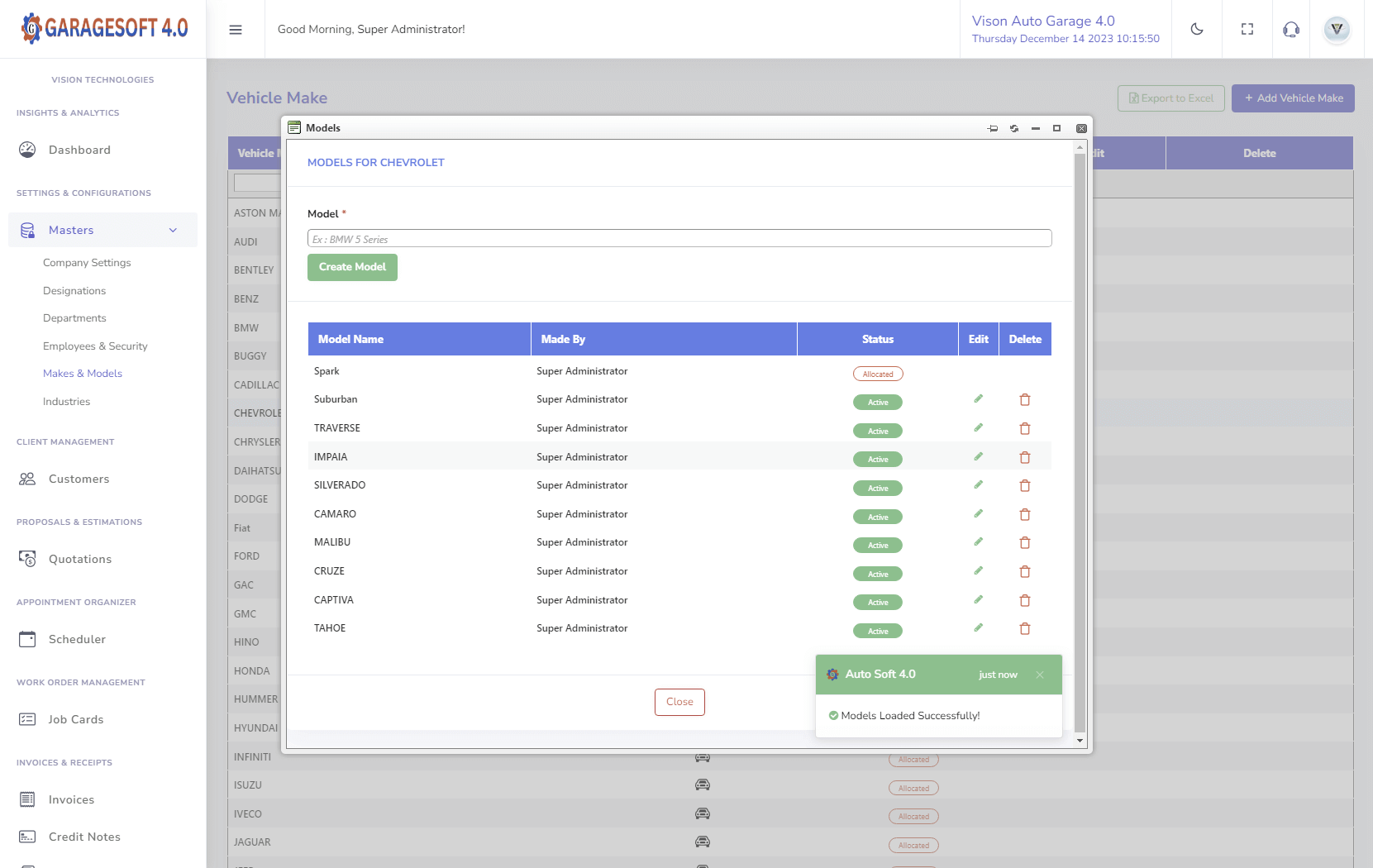
Task: Open the hamburger menu to collapse sidebar
Action: (236, 29)
